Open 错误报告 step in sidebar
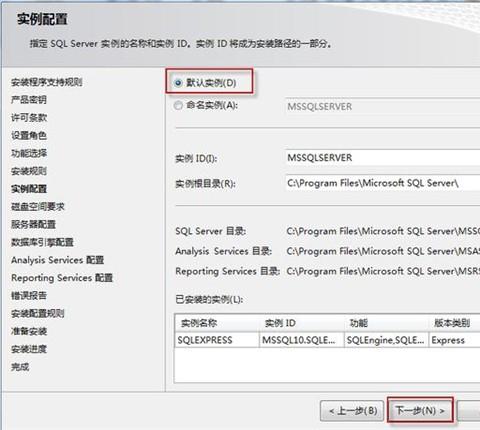 click(x=29, y=296)
